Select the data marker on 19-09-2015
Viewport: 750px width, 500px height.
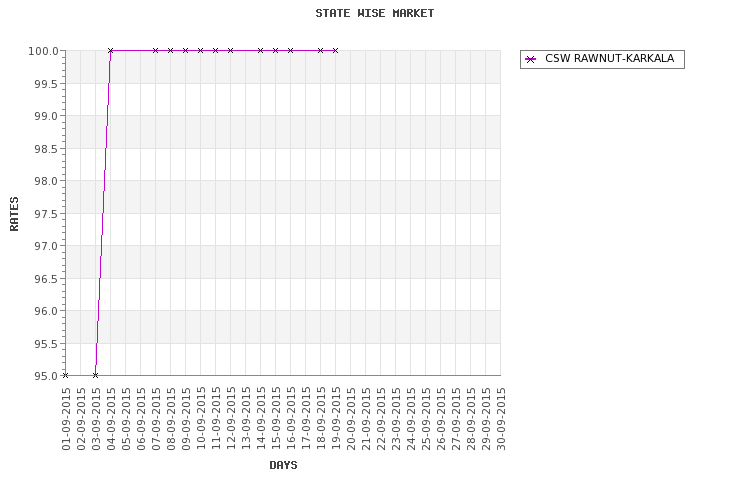point(335,50)
